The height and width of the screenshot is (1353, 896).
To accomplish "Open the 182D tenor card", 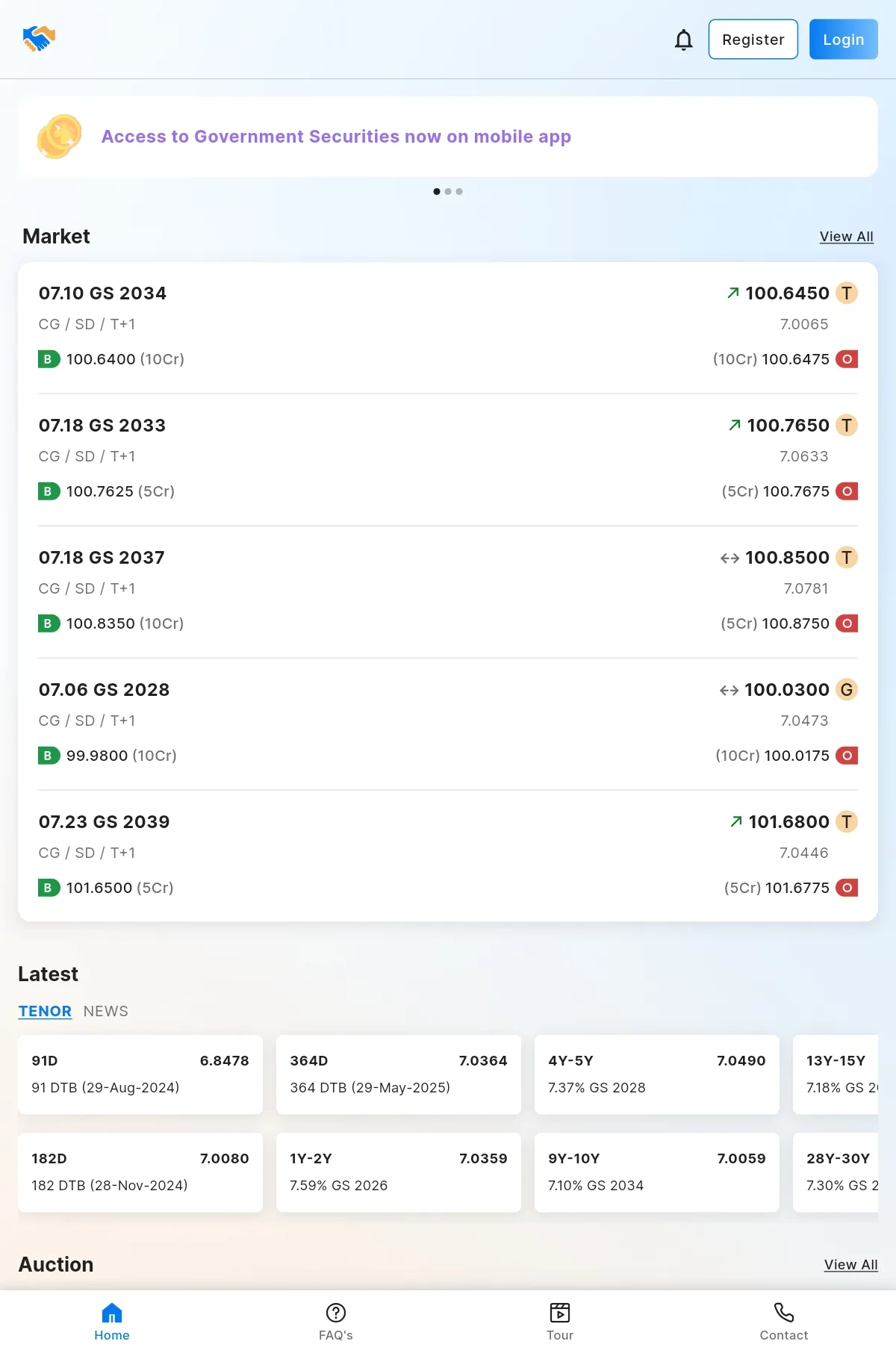I will click(140, 1172).
